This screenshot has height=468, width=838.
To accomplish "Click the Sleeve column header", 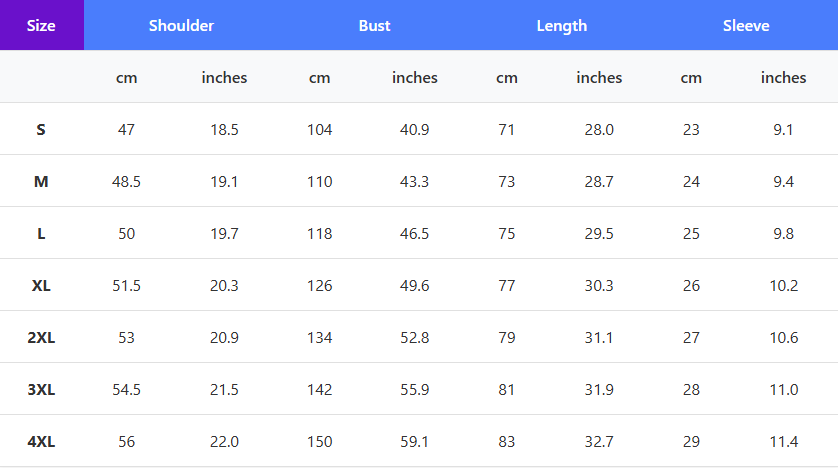I will click(746, 25).
